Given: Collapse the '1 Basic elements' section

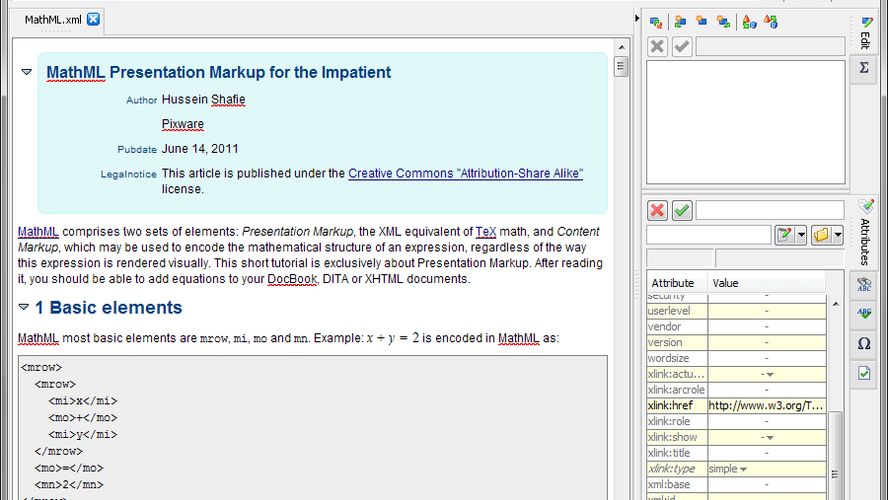Looking at the screenshot, I should point(23,307).
